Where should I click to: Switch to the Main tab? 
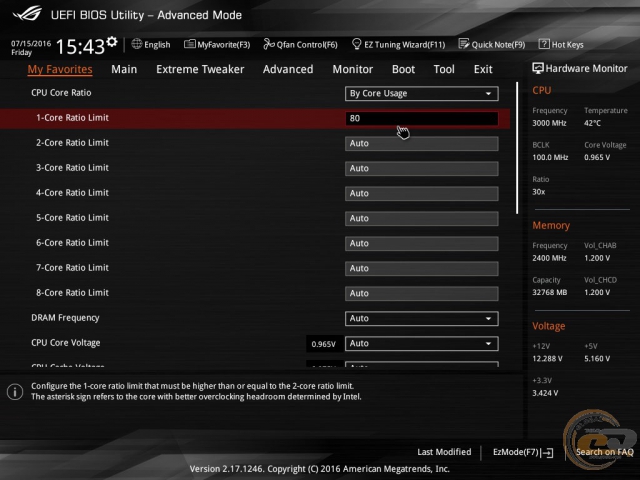pyautogui.click(x=124, y=69)
